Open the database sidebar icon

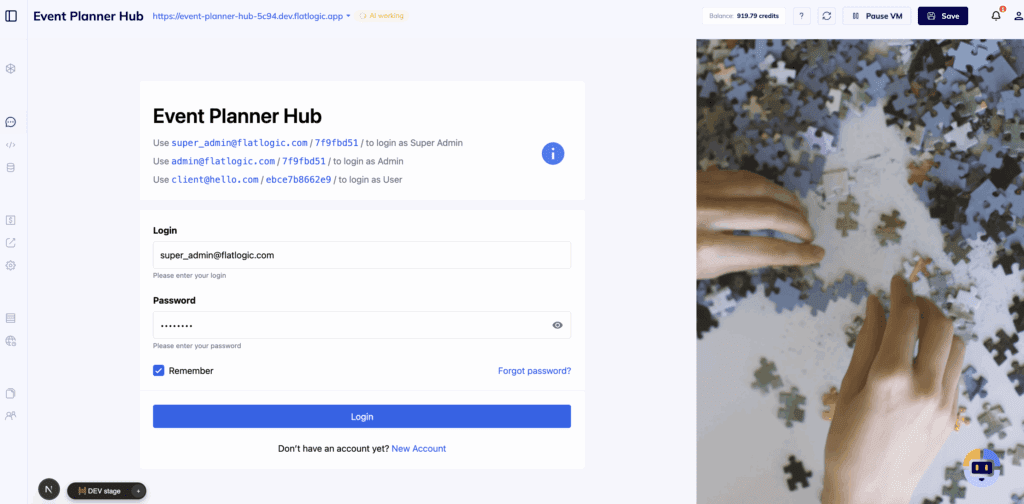click(x=10, y=168)
